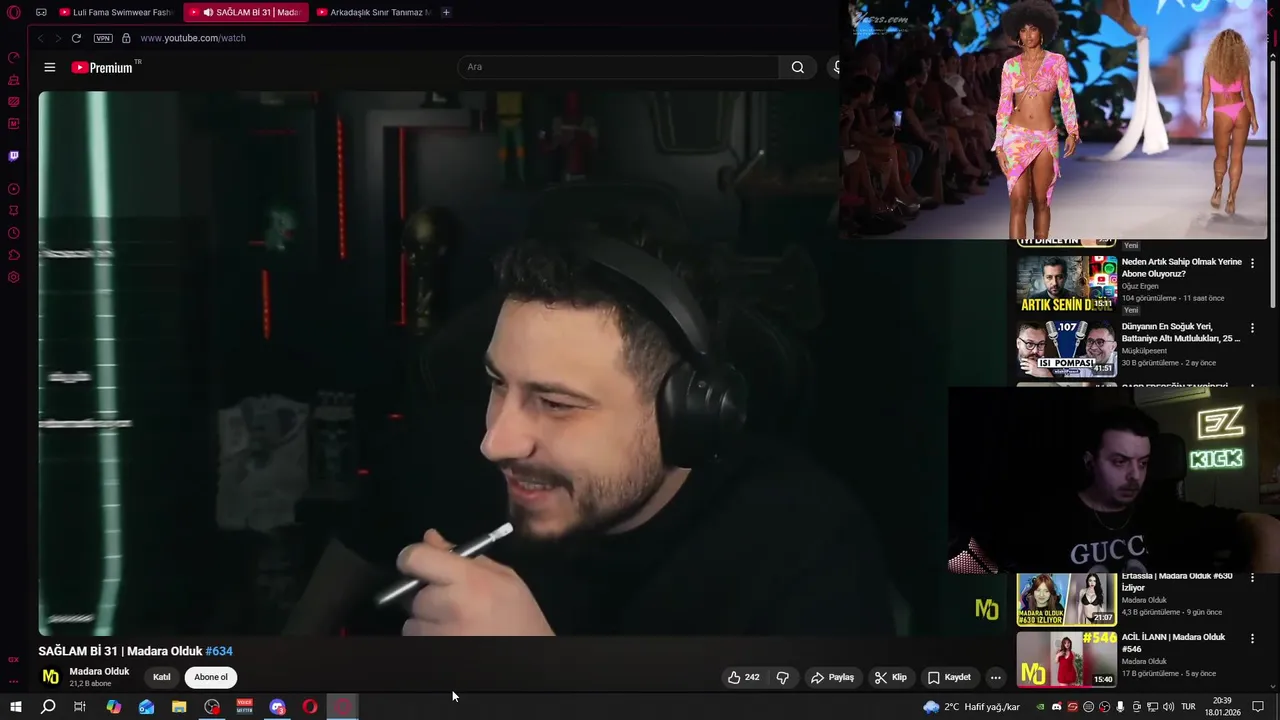Open options for 'Dünyanın En Soğuk Yeri' video
Viewport: 1280px width, 720px height.
click(x=1252, y=328)
